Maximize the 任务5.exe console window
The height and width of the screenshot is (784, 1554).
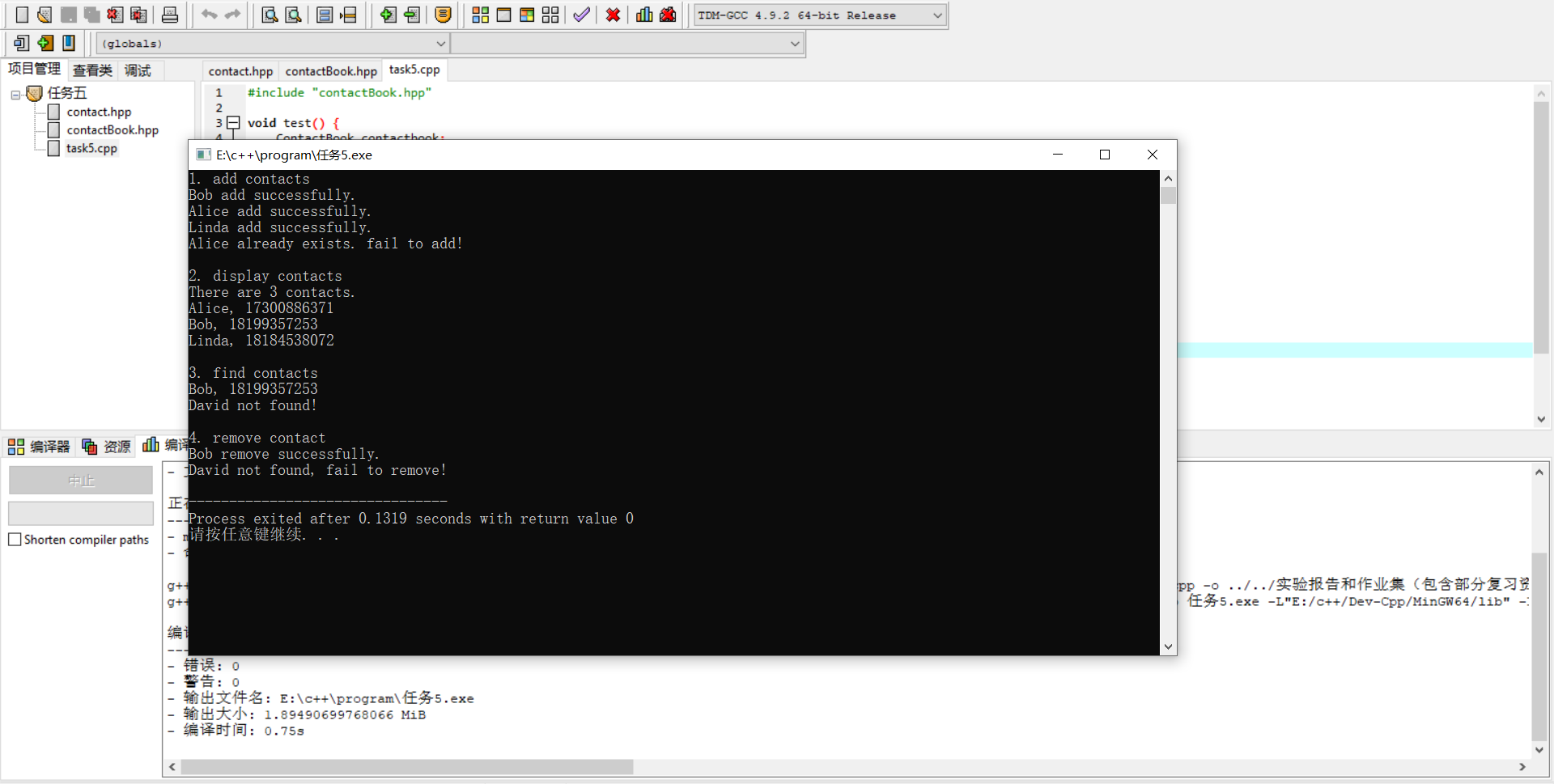1105,155
